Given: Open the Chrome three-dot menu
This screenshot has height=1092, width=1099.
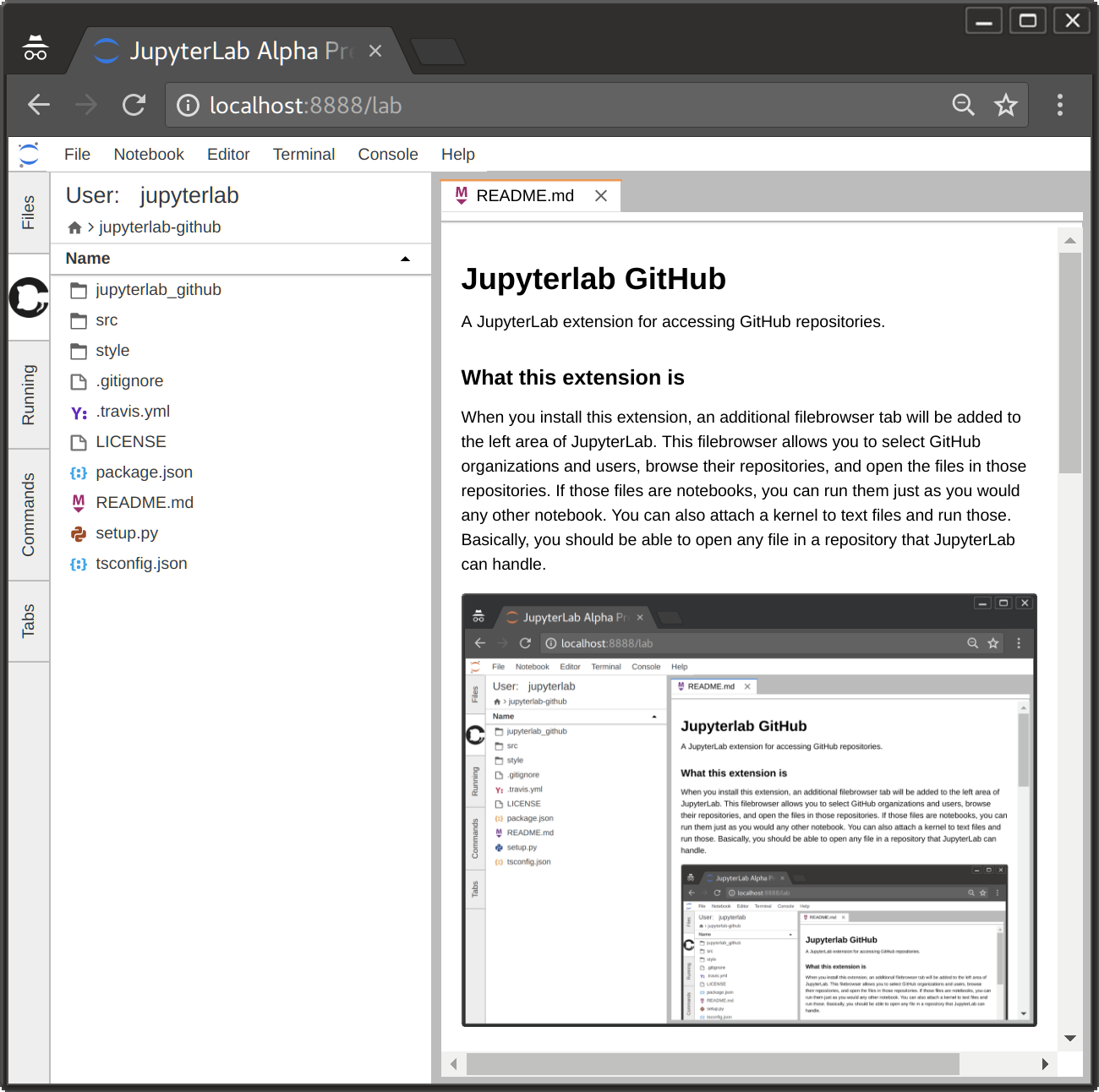Looking at the screenshot, I should (1060, 105).
